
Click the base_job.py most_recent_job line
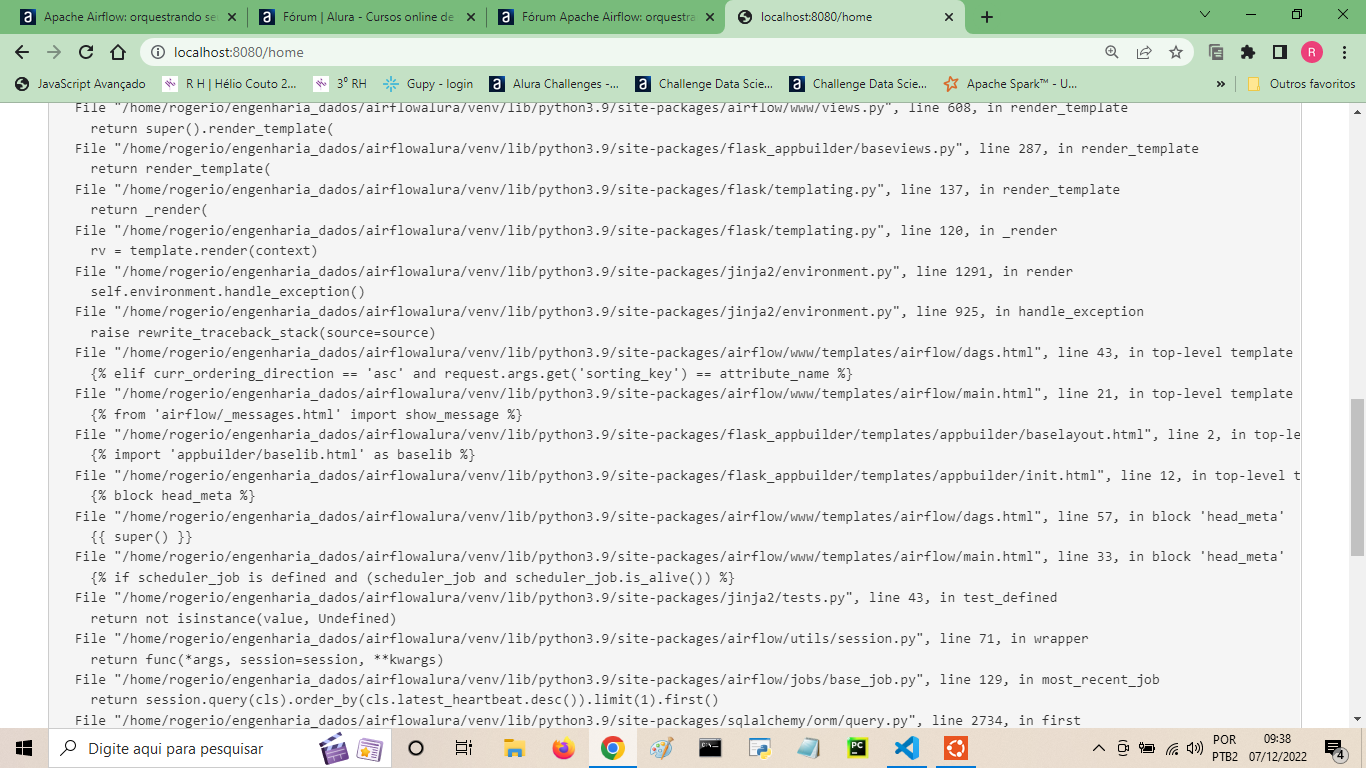pos(617,679)
